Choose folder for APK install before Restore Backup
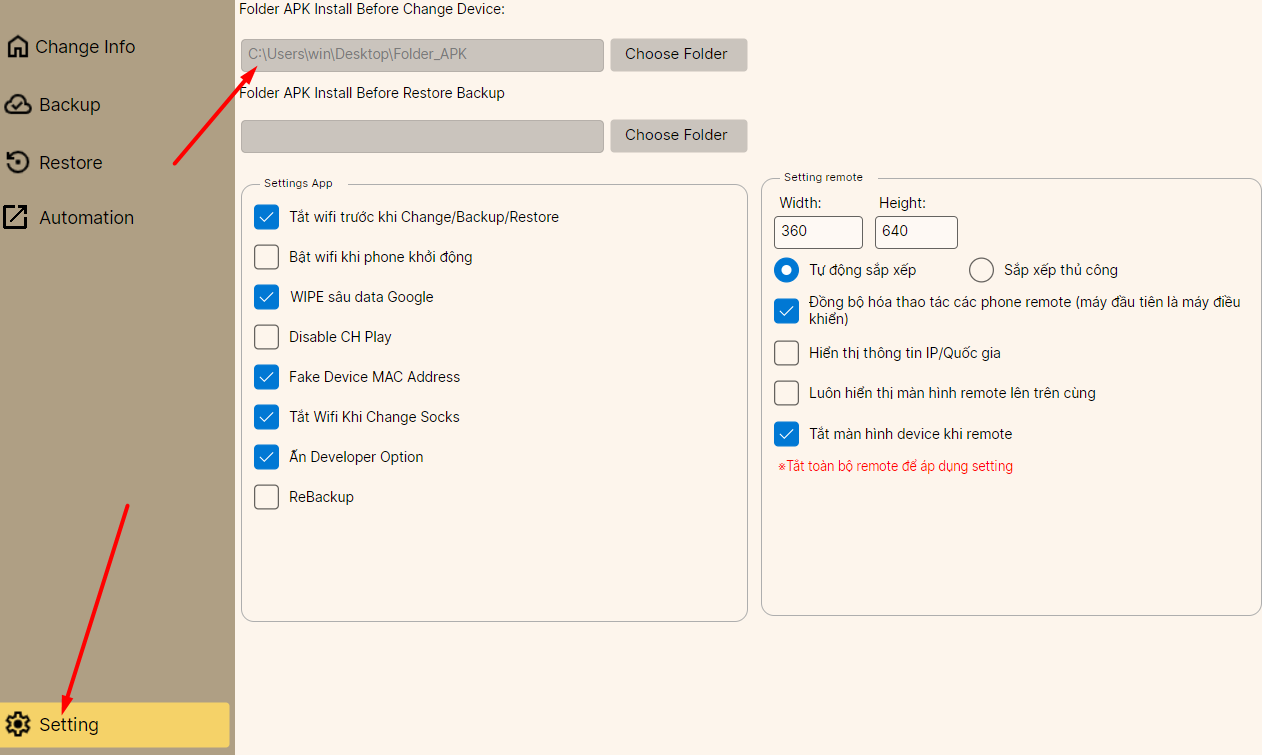Screen dimensions: 1262x755 678,136
